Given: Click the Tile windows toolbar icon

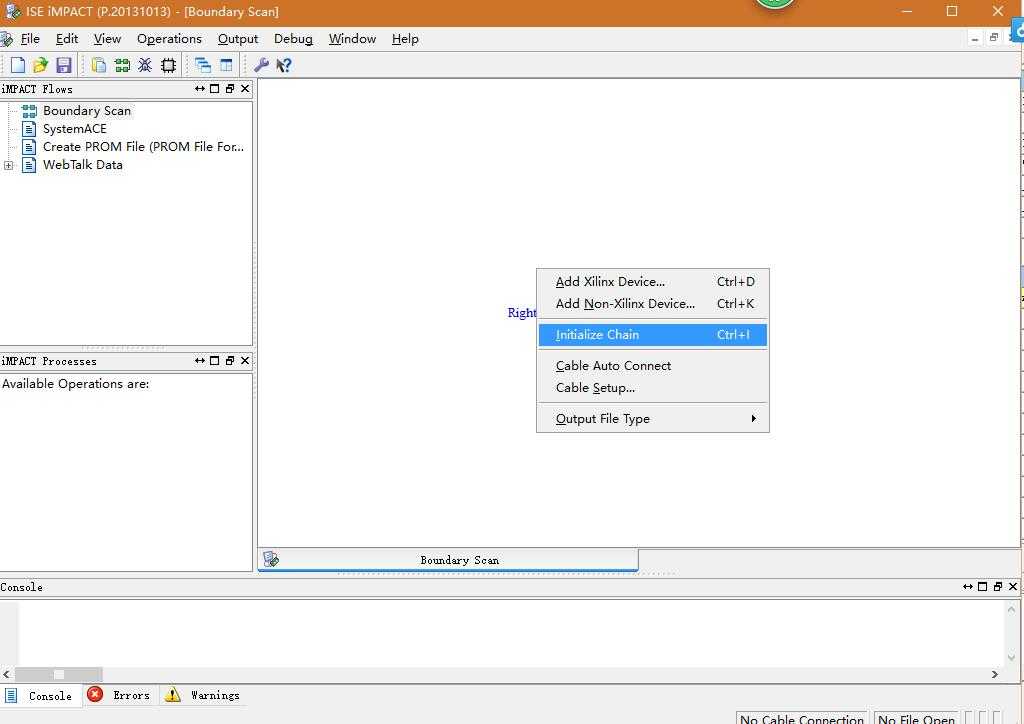Looking at the screenshot, I should tap(226, 65).
